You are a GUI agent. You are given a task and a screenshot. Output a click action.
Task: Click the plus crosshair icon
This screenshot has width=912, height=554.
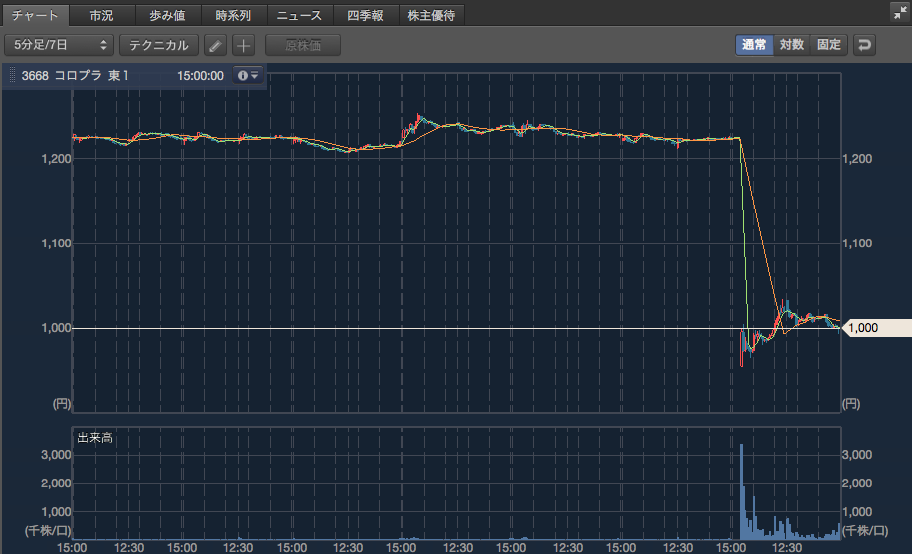tap(244, 45)
